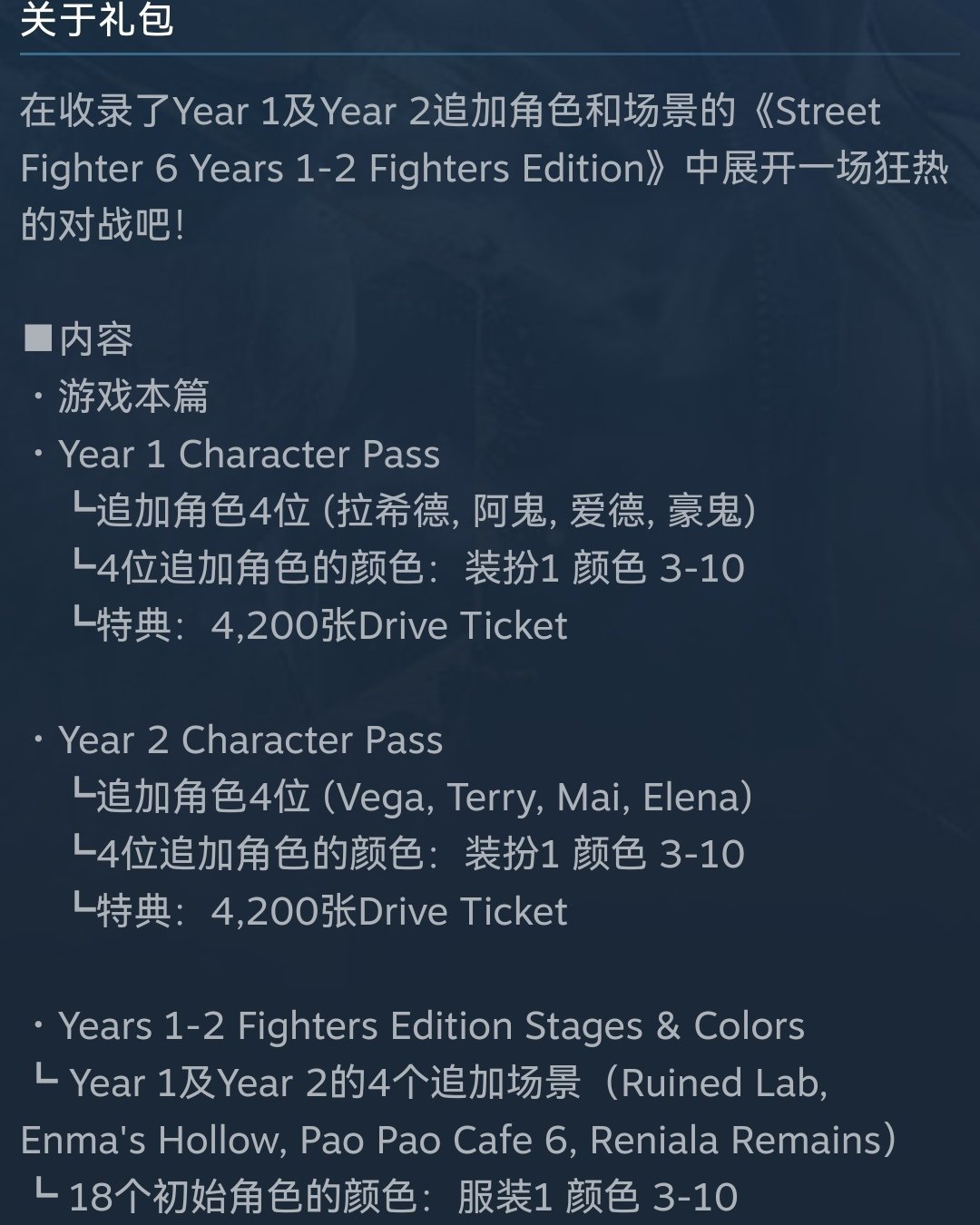Image resolution: width=980 pixels, height=1225 pixels.
Task: Click the second 4,200张Drive Ticket bonus line
Action: (319, 911)
